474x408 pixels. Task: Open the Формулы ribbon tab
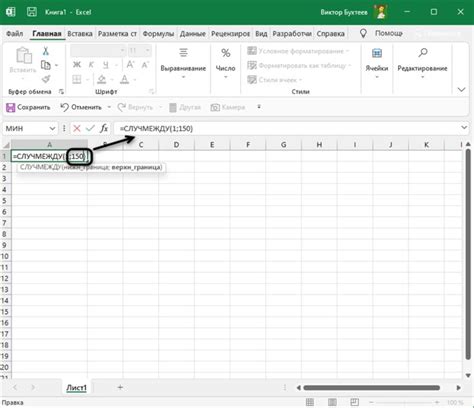tap(158, 34)
